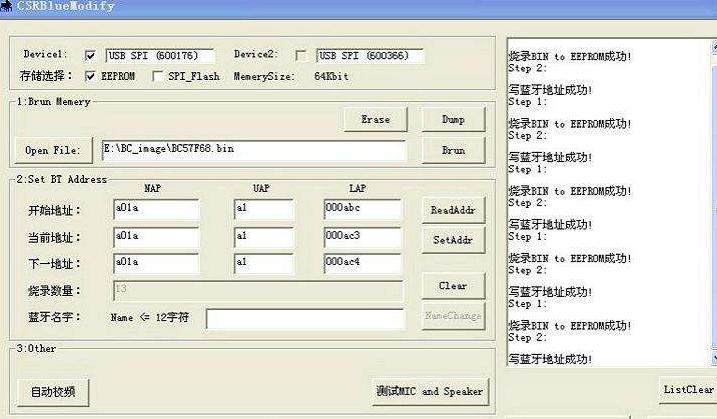
Task: Click the 开始地址 label
Action: coord(54,210)
